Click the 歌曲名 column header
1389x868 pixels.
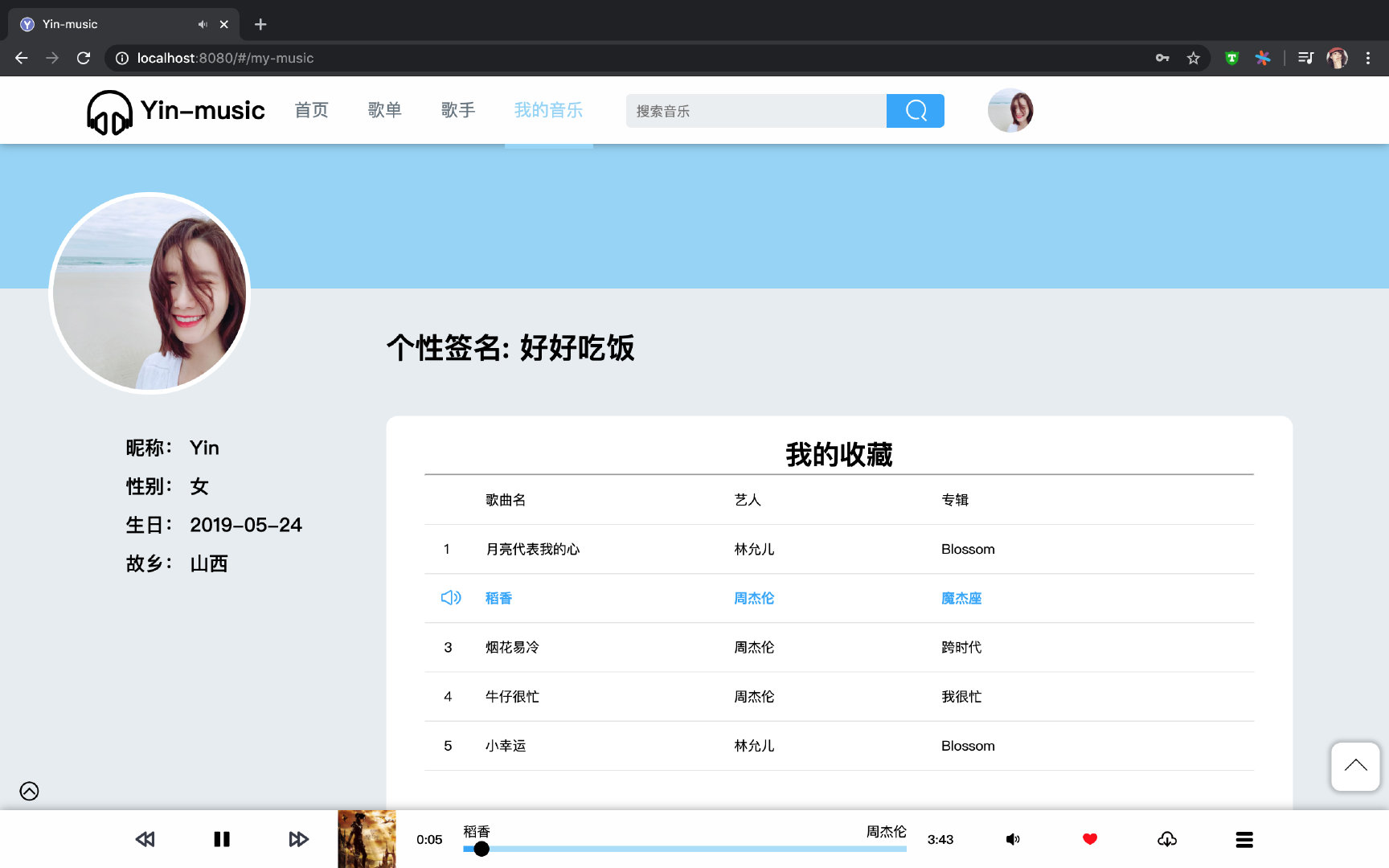[x=506, y=500]
